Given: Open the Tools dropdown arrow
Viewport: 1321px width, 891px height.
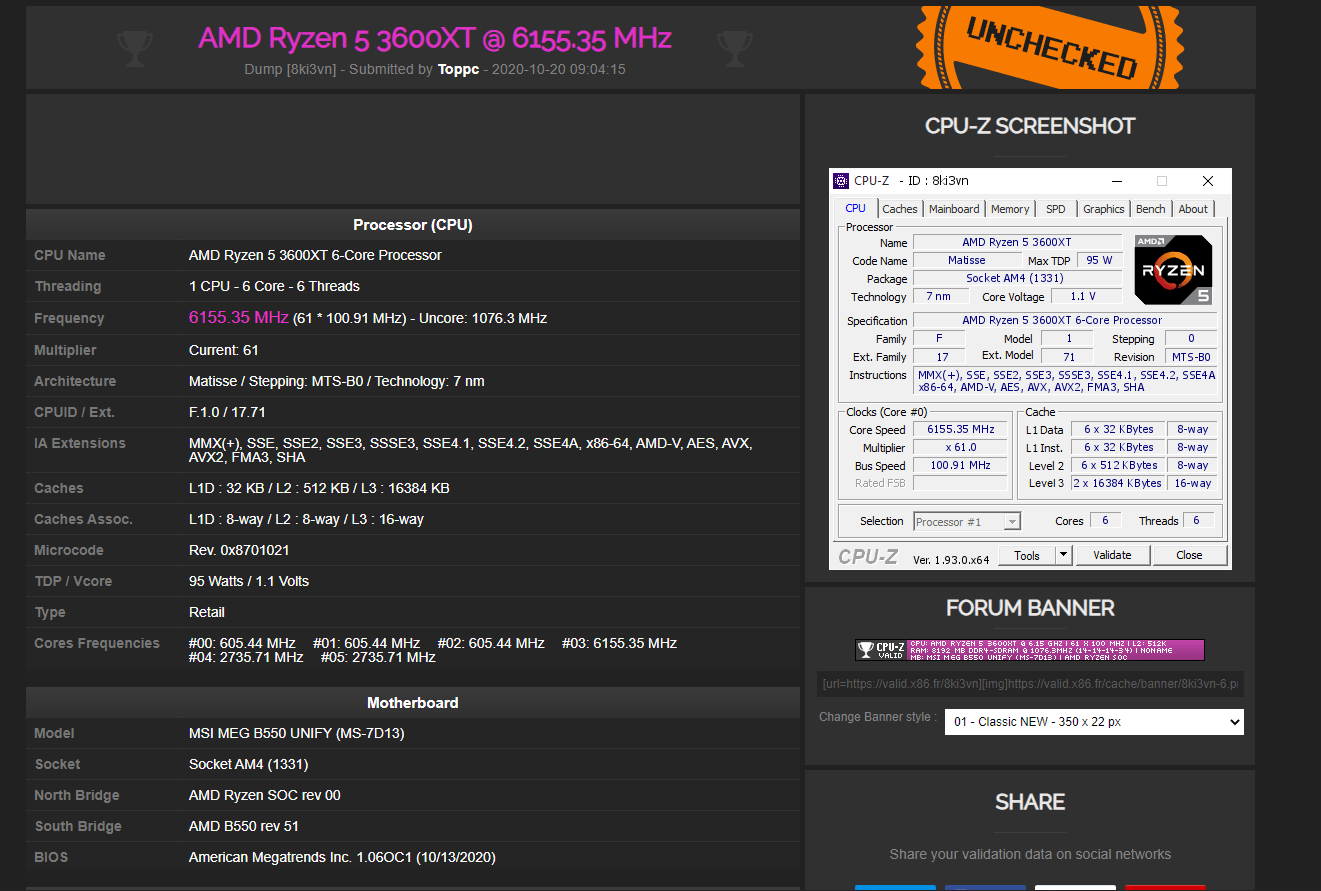Looking at the screenshot, I should coord(1063,555).
